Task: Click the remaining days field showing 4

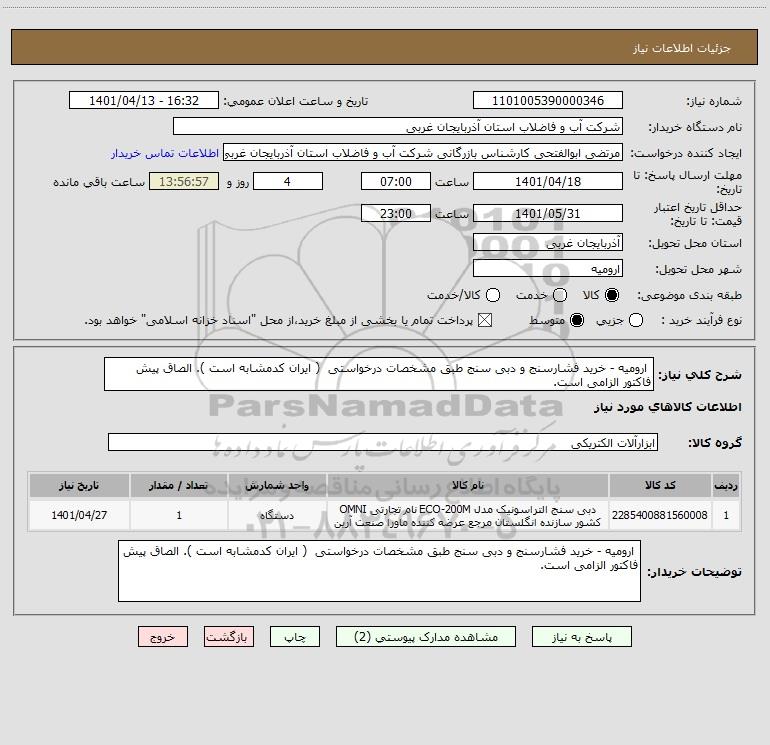Action: [x=288, y=181]
